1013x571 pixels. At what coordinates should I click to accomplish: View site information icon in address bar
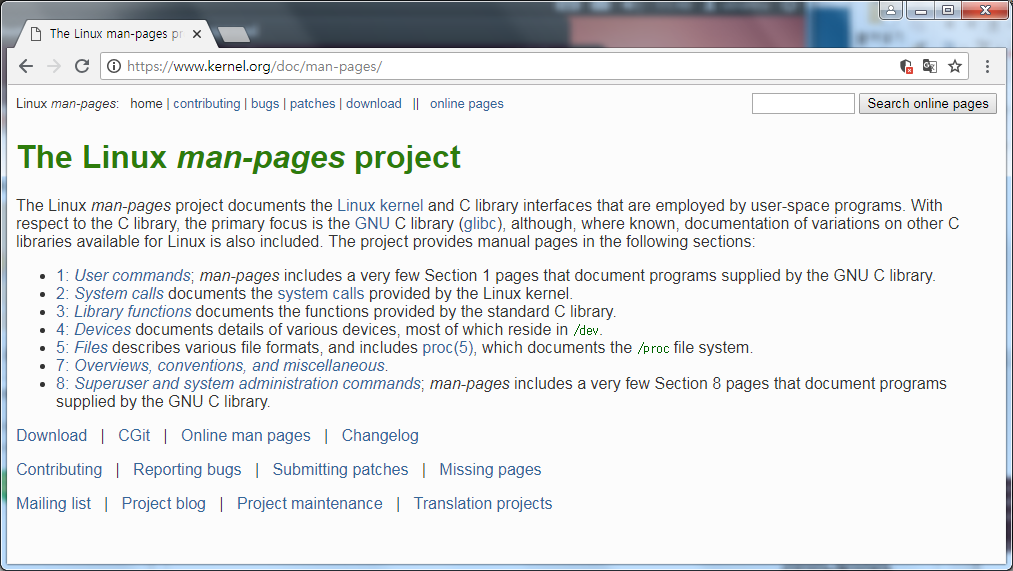(x=114, y=66)
